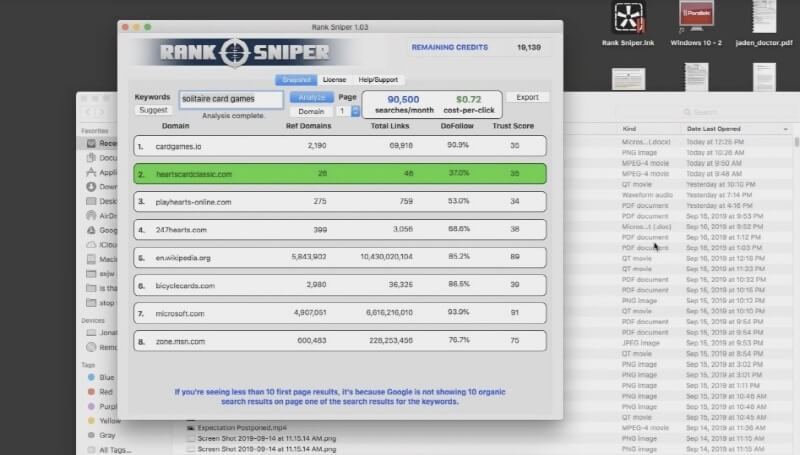Select the zone.msn.com row

click(340, 341)
